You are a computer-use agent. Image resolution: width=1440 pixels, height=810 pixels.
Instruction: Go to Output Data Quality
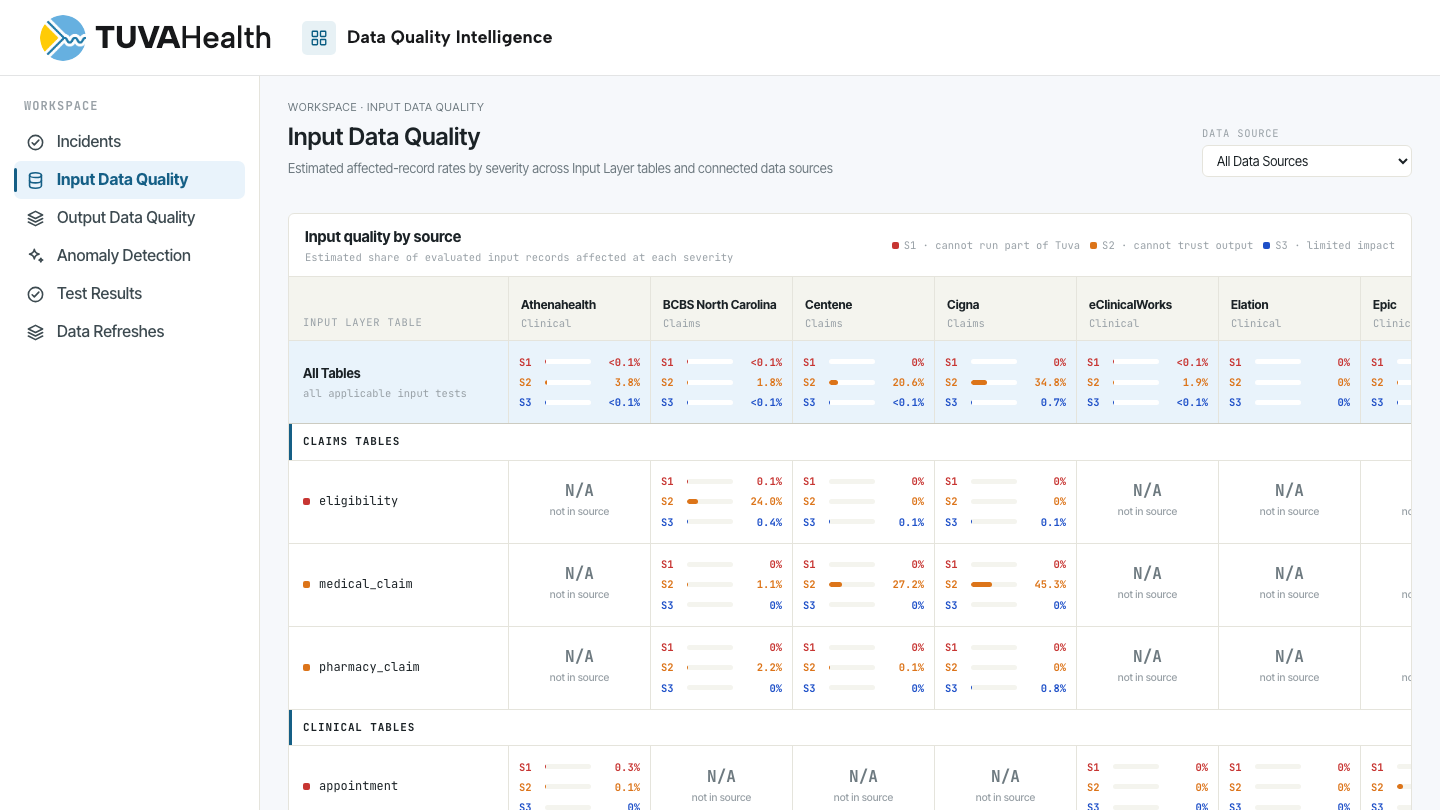click(129, 218)
